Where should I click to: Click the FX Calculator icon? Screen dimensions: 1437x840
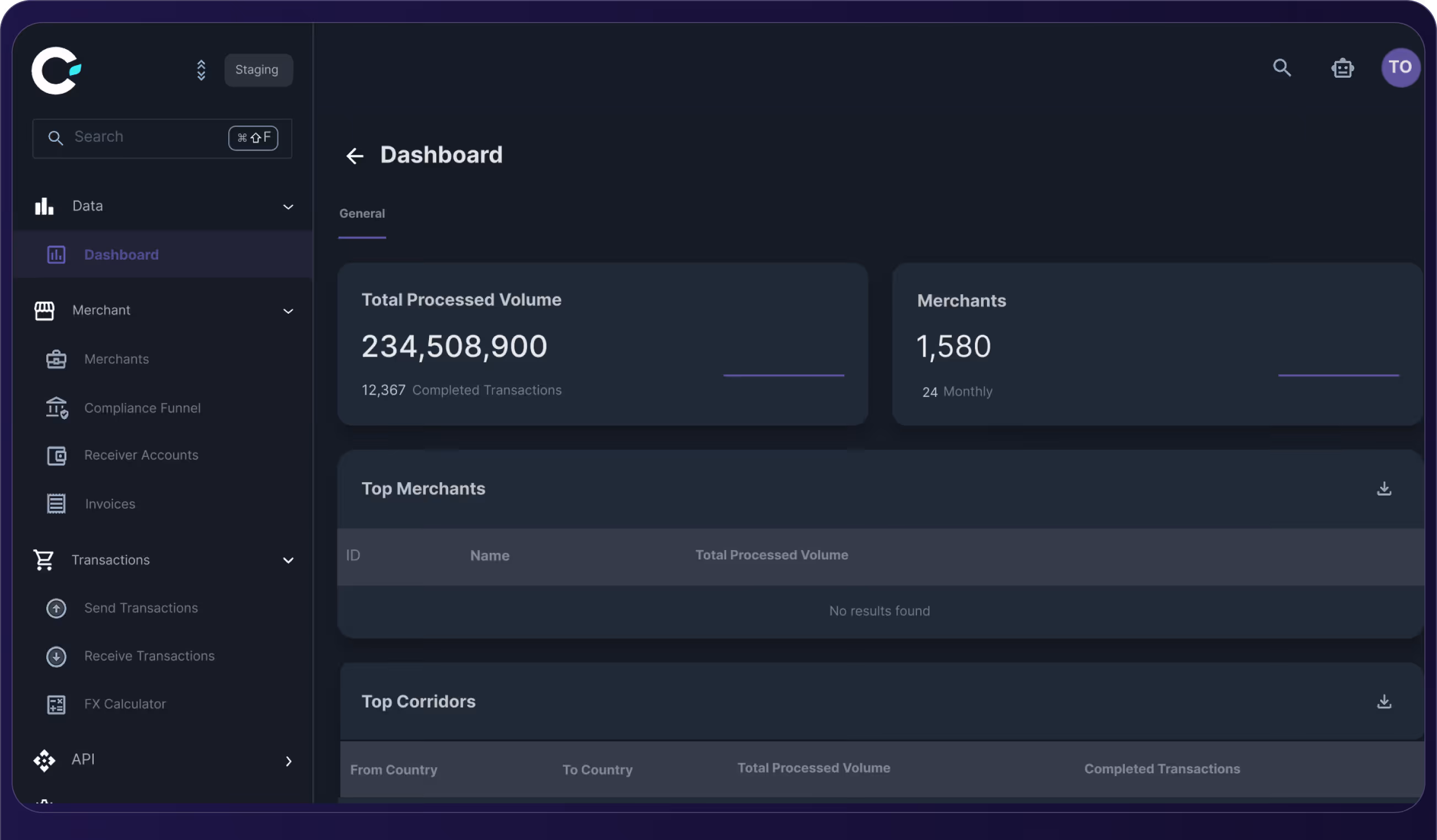(x=56, y=705)
